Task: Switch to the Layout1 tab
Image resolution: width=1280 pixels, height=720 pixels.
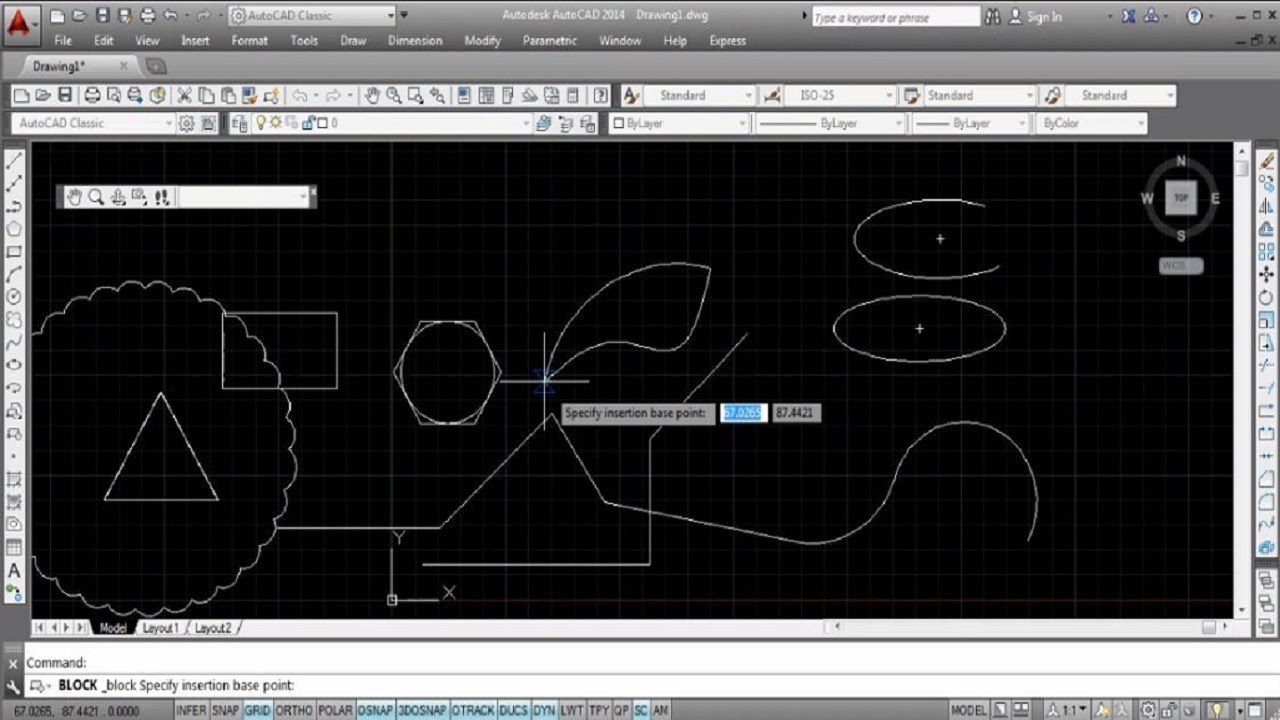Action: [x=160, y=628]
